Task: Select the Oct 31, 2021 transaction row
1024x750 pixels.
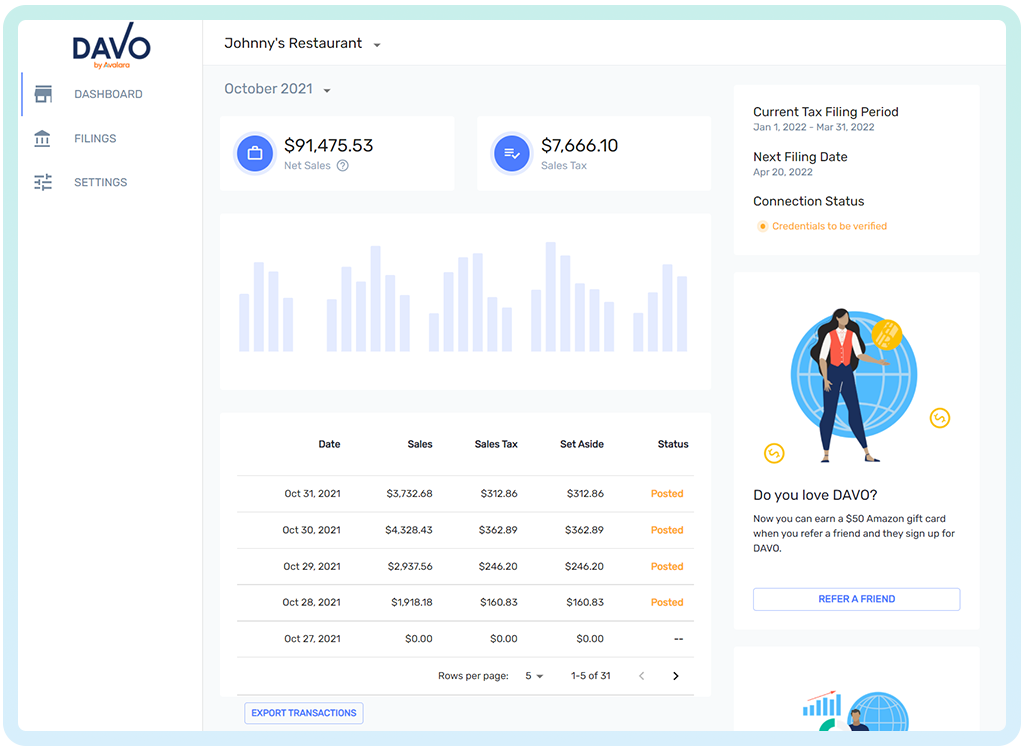Action: (465, 493)
